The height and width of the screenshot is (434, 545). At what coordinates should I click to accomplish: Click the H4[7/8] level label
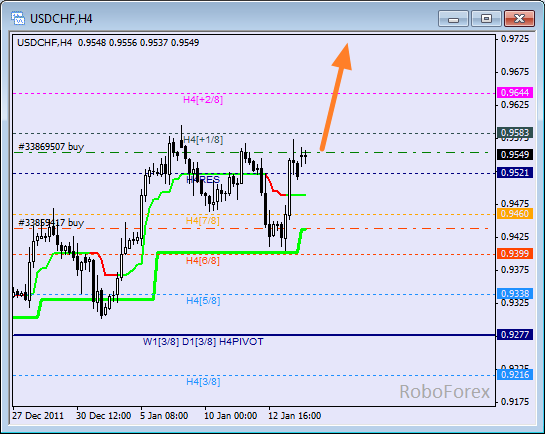[x=203, y=221]
